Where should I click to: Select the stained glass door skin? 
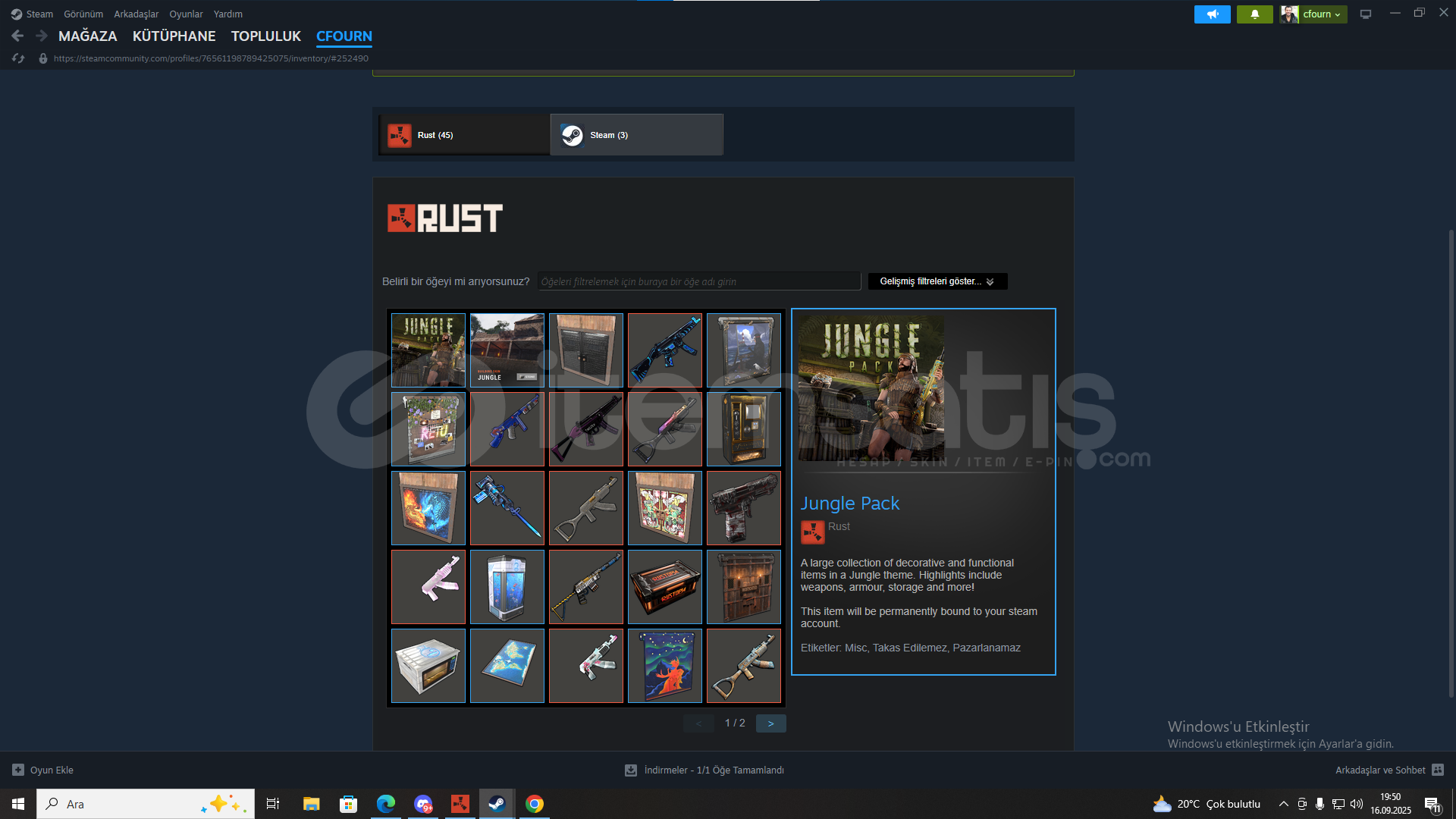point(665,508)
